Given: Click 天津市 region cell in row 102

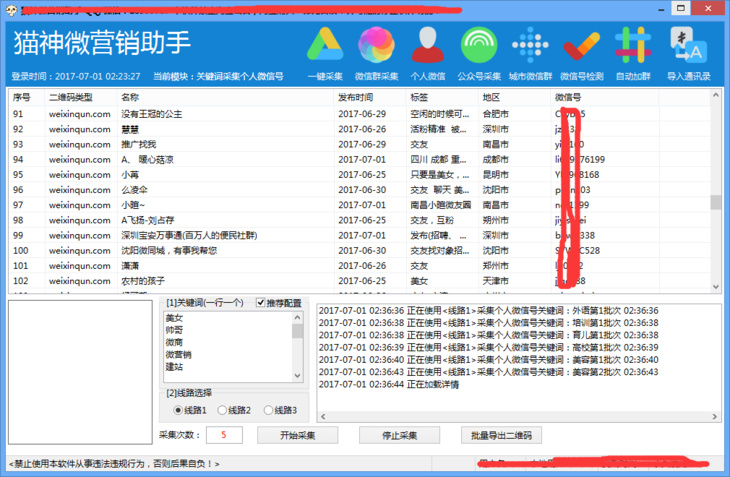Looking at the screenshot, I should tap(496, 281).
